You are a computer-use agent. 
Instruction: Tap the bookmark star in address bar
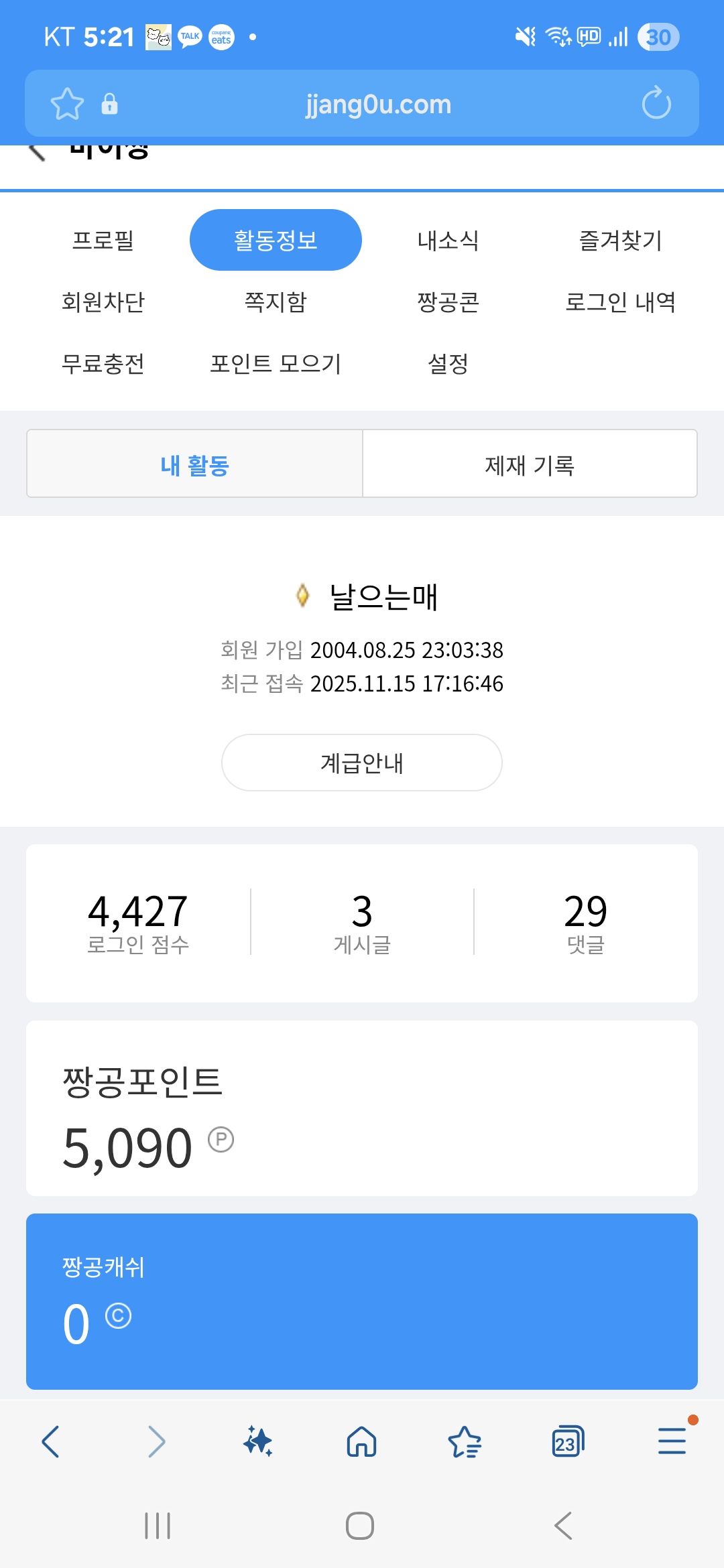point(67,104)
